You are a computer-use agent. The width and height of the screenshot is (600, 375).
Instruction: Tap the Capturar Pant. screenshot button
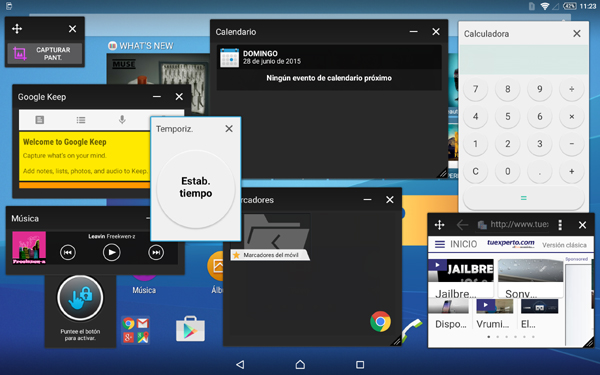45,54
